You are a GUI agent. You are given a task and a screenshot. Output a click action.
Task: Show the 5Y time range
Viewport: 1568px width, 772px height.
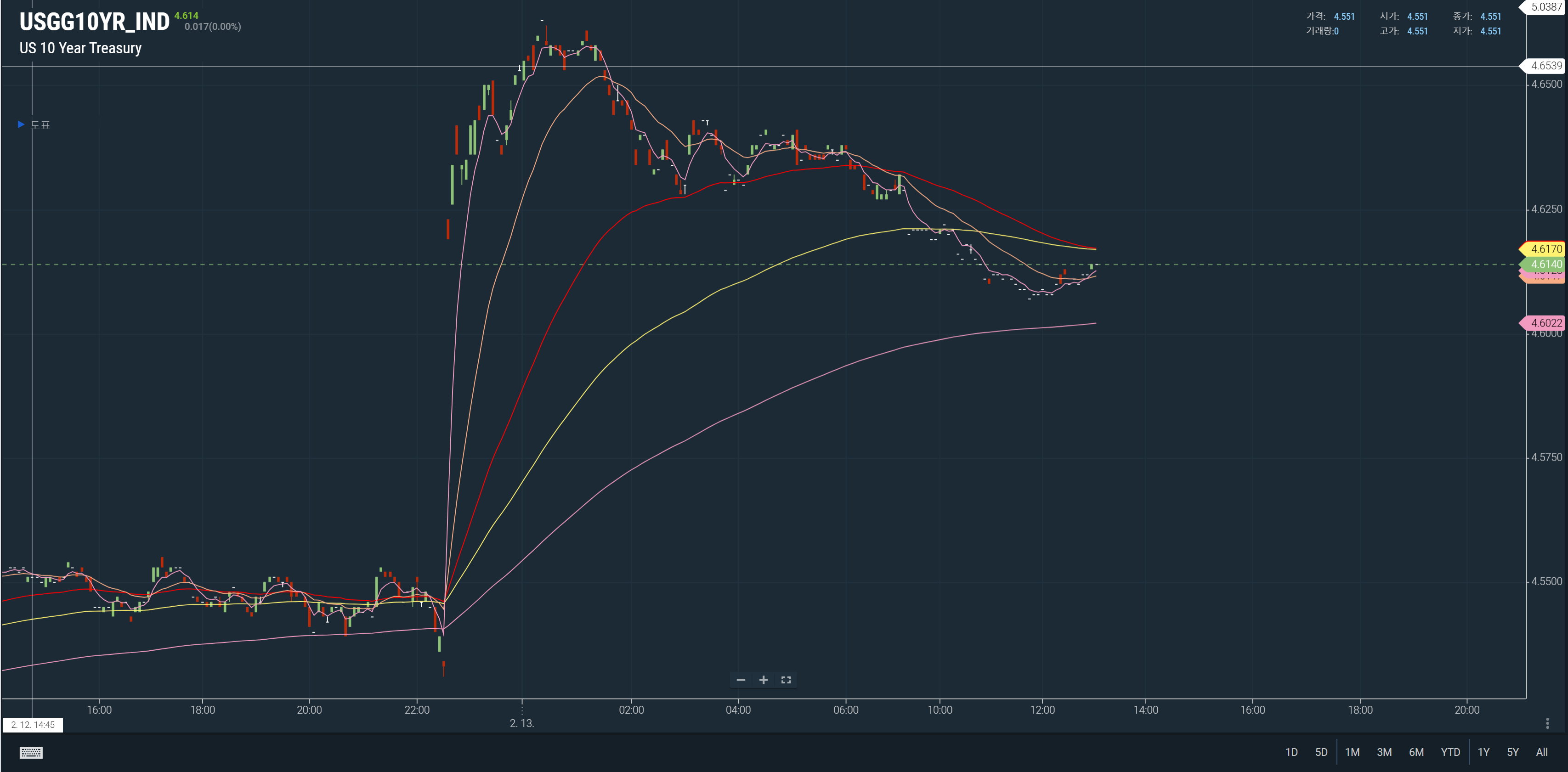pyautogui.click(x=1512, y=752)
